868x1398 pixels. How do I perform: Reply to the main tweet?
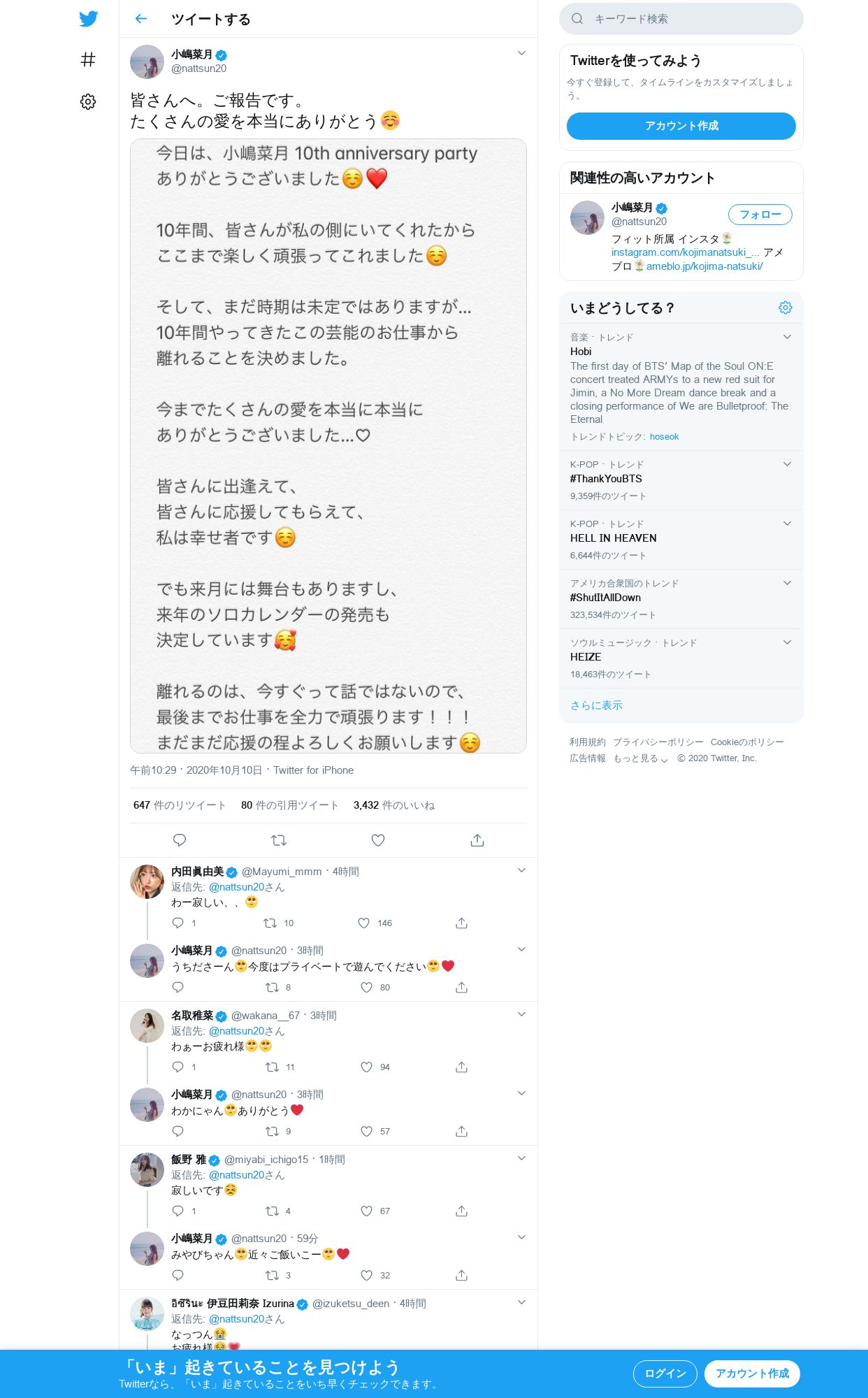pos(180,840)
